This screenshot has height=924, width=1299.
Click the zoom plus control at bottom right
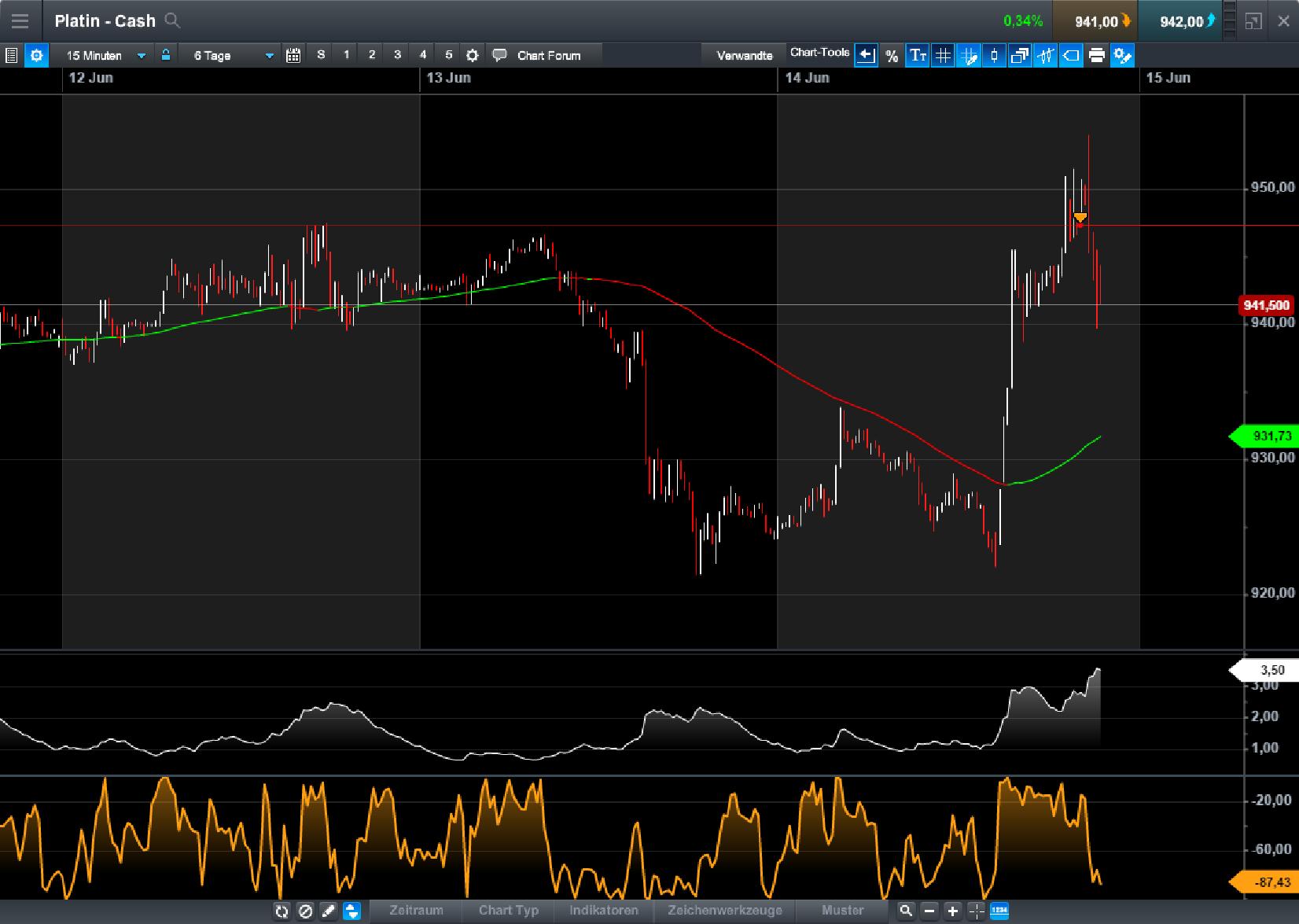coord(951,911)
